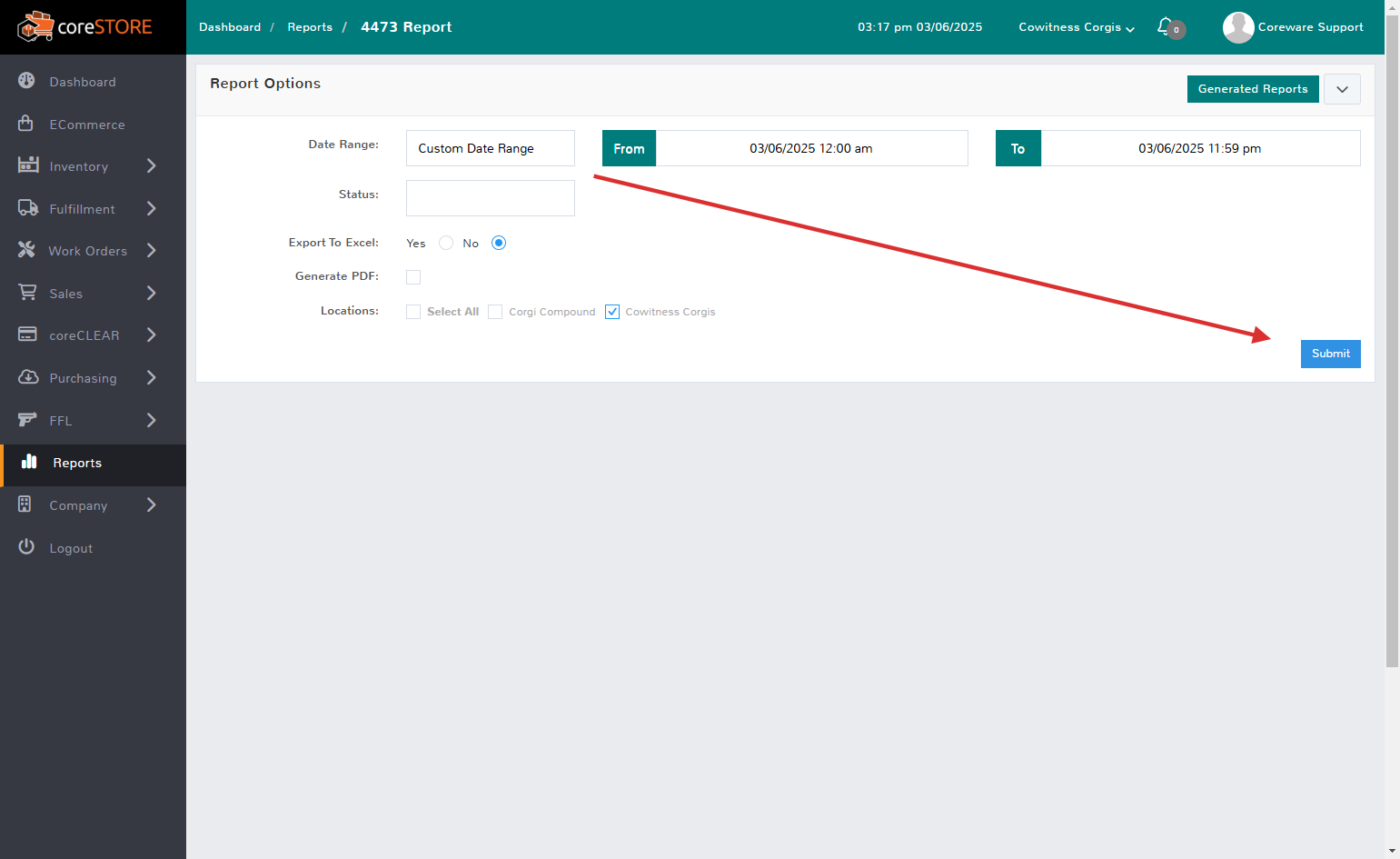Open the notifications bell
The height and width of the screenshot is (859, 1400).
(x=1165, y=26)
